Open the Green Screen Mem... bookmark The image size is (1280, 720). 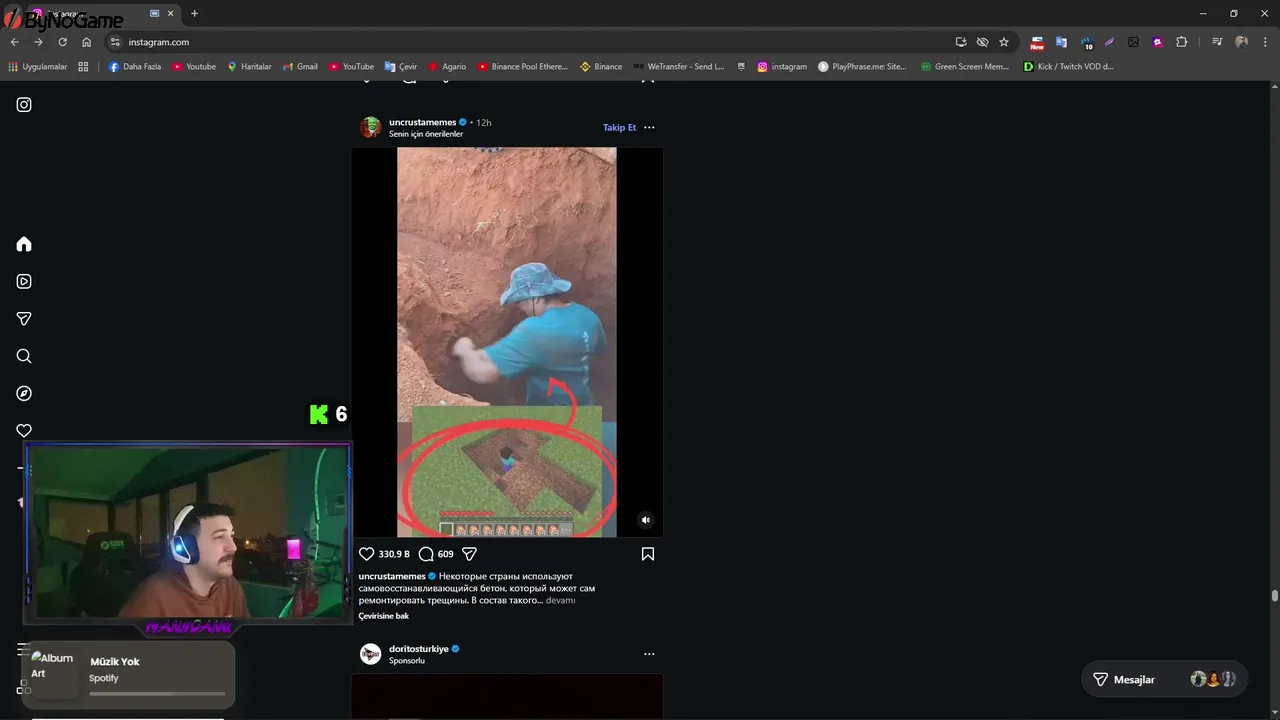[x=965, y=67]
